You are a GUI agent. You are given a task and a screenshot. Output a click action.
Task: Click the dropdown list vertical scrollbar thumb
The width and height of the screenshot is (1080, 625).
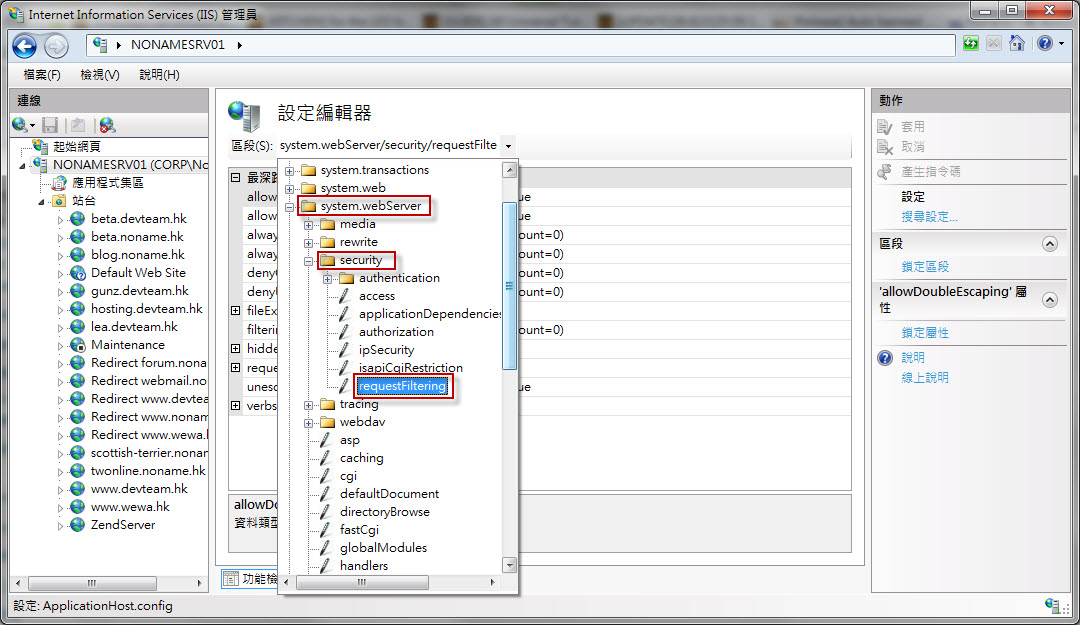(510, 286)
